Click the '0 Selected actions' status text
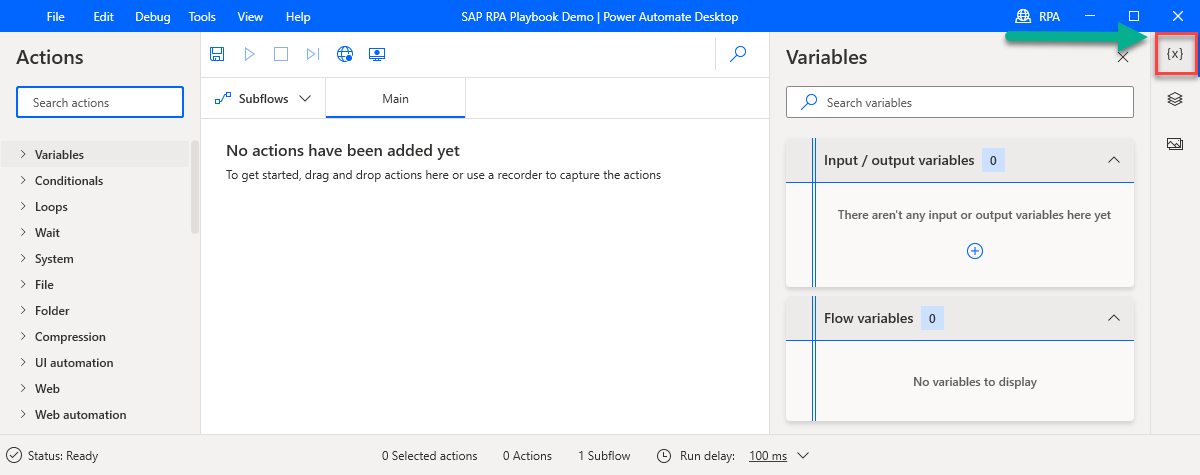The width and height of the screenshot is (1200, 475). pyautogui.click(x=430, y=456)
